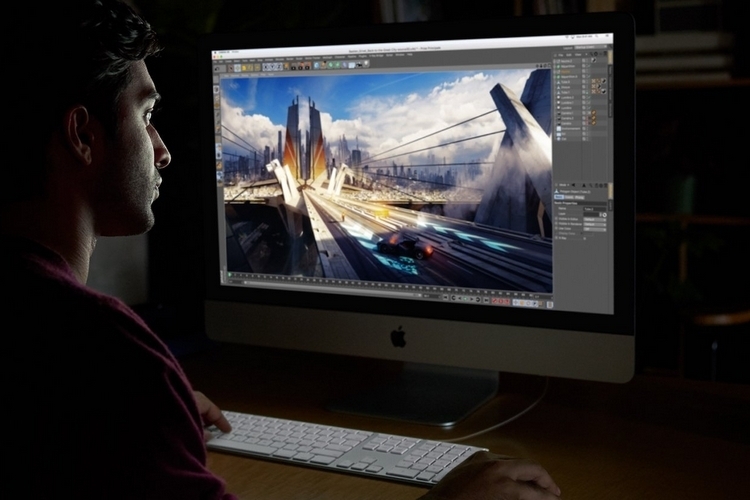The height and width of the screenshot is (500, 750).
Task: Click the Name field in Basic Properties
Action: point(596,207)
